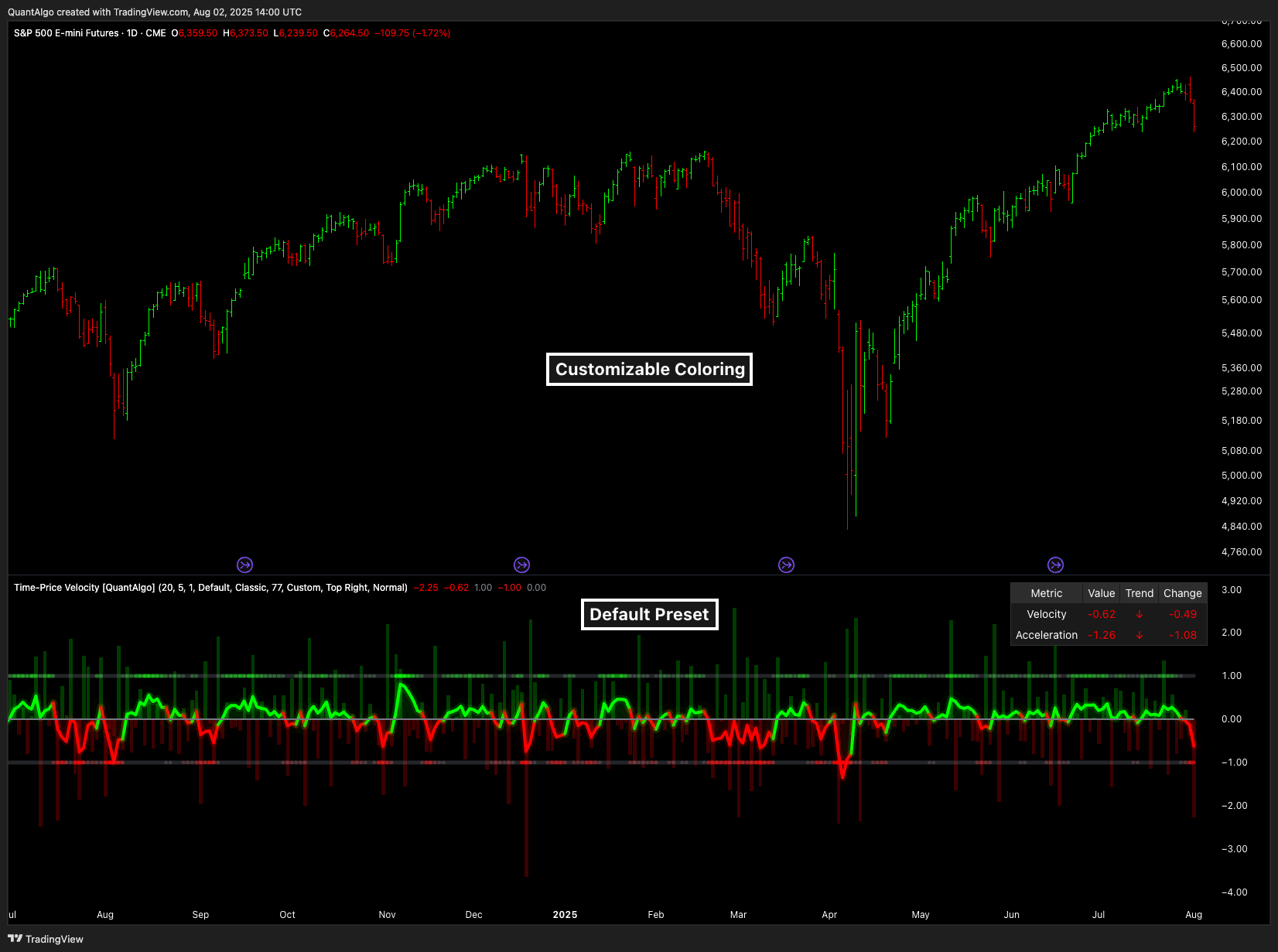
Task: Click the Velocity change value -0.49
Action: point(1183,614)
